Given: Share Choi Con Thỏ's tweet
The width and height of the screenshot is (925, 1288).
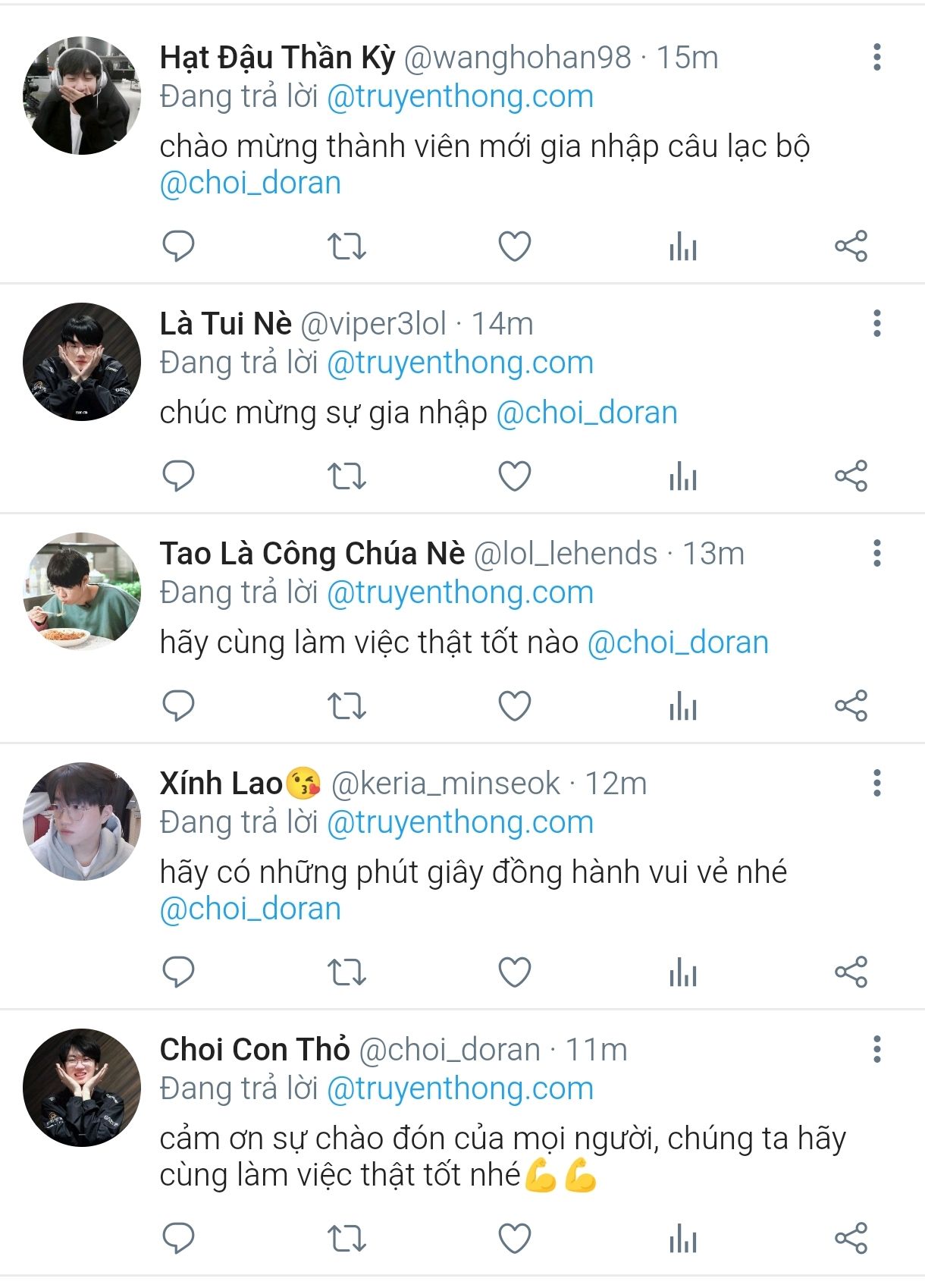Looking at the screenshot, I should 851,1239.
